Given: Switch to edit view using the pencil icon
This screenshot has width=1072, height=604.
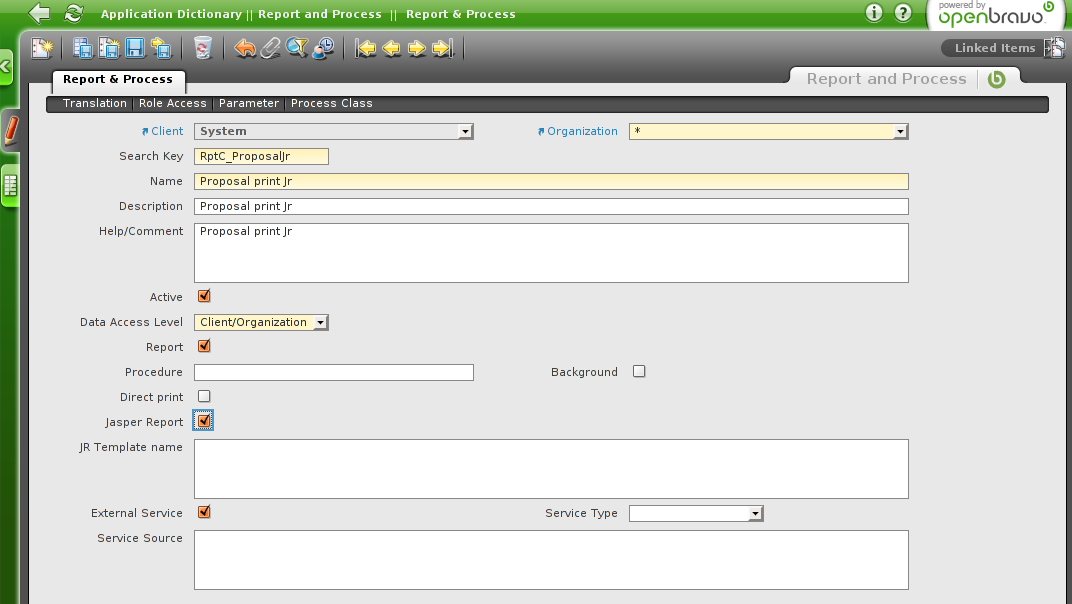Looking at the screenshot, I should (x=10, y=131).
